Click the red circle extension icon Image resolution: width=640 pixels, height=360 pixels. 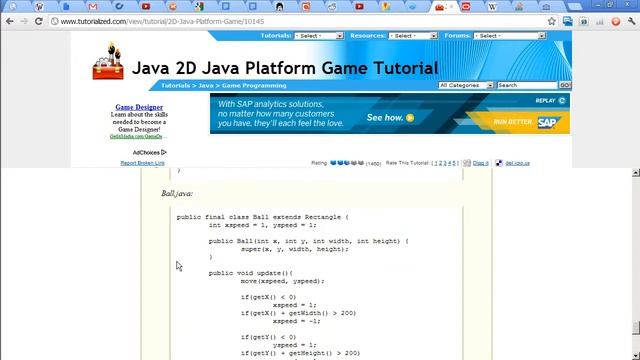pyautogui.click(x=616, y=22)
